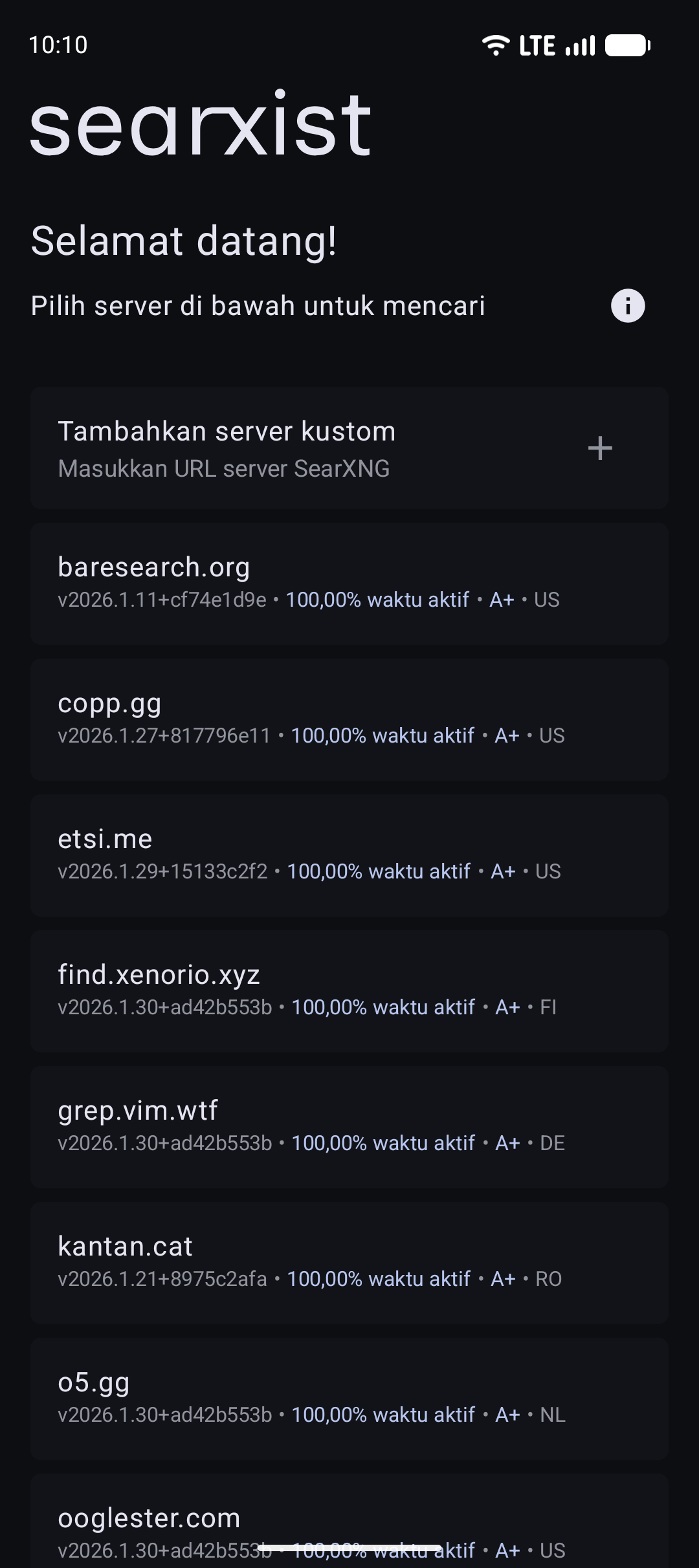Tap the plus icon to add server
The image size is (699, 1568).
tap(600, 448)
